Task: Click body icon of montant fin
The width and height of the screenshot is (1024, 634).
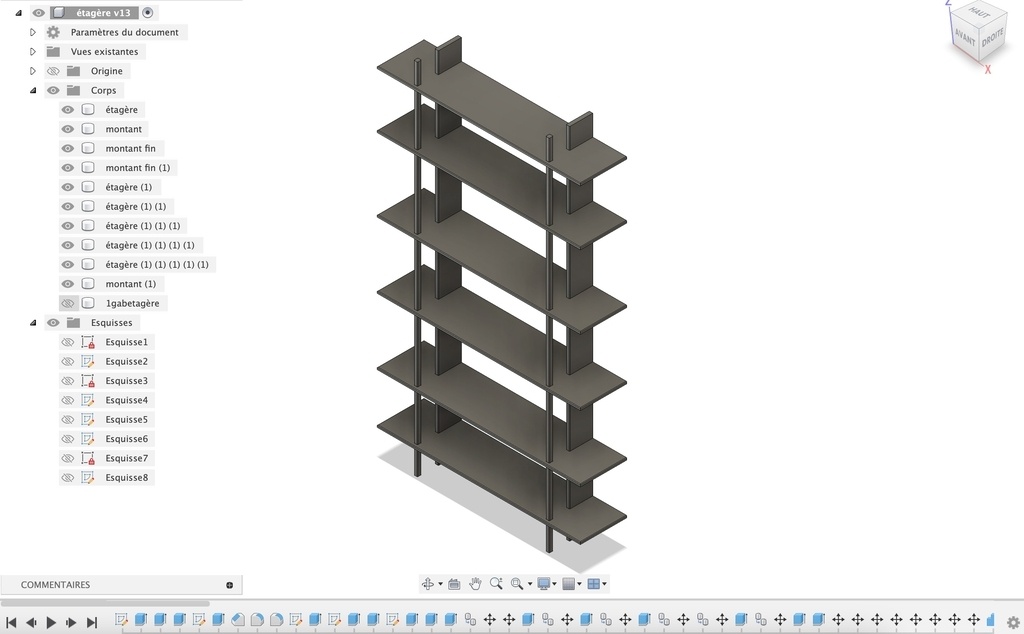Action: (88, 148)
